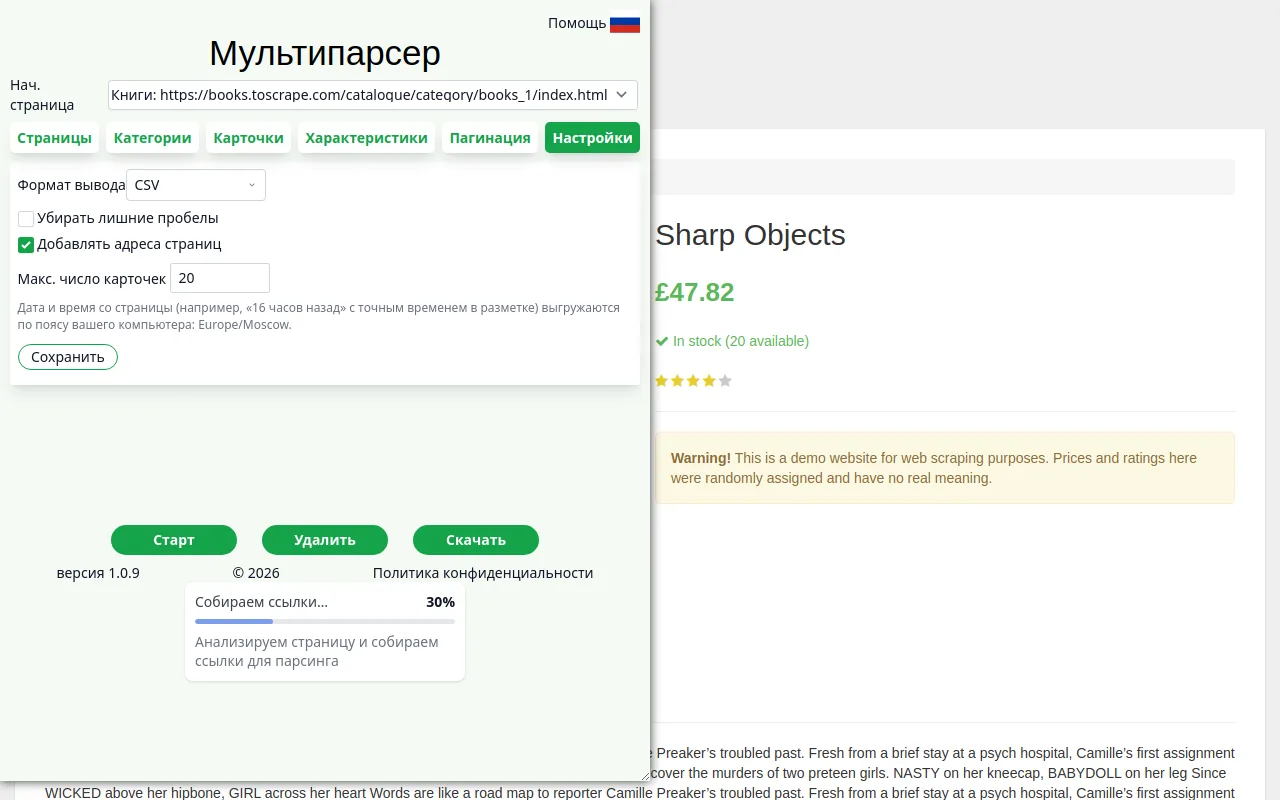Click the "Sharp Objects" book title
Screen dimensions: 1280x800
[750, 235]
